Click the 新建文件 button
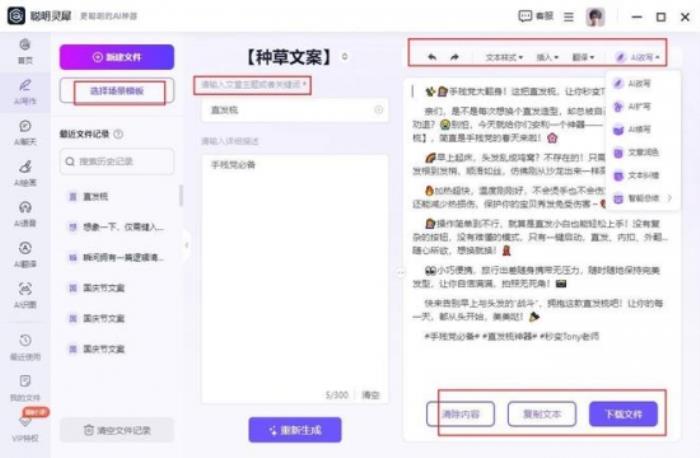The image size is (700, 458). coord(117,57)
